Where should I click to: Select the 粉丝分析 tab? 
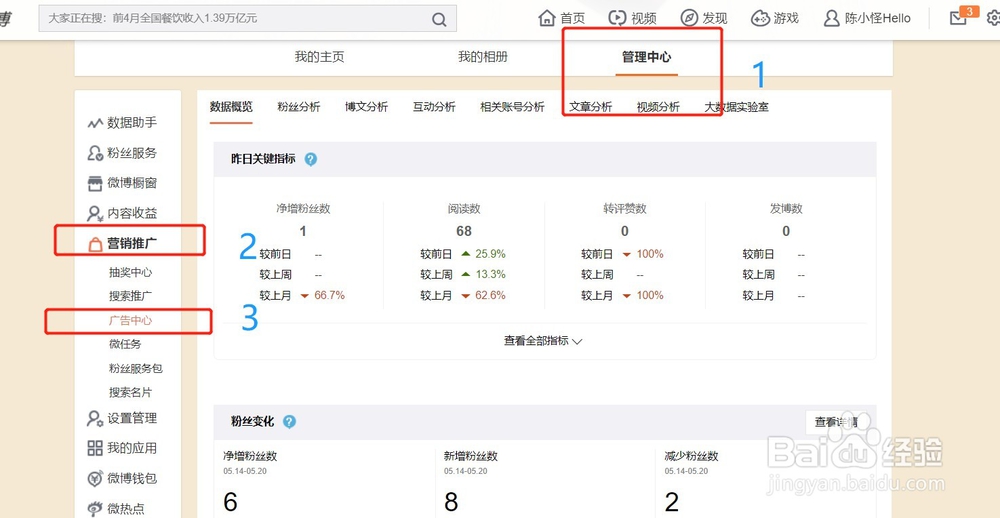pyautogui.click(x=298, y=107)
